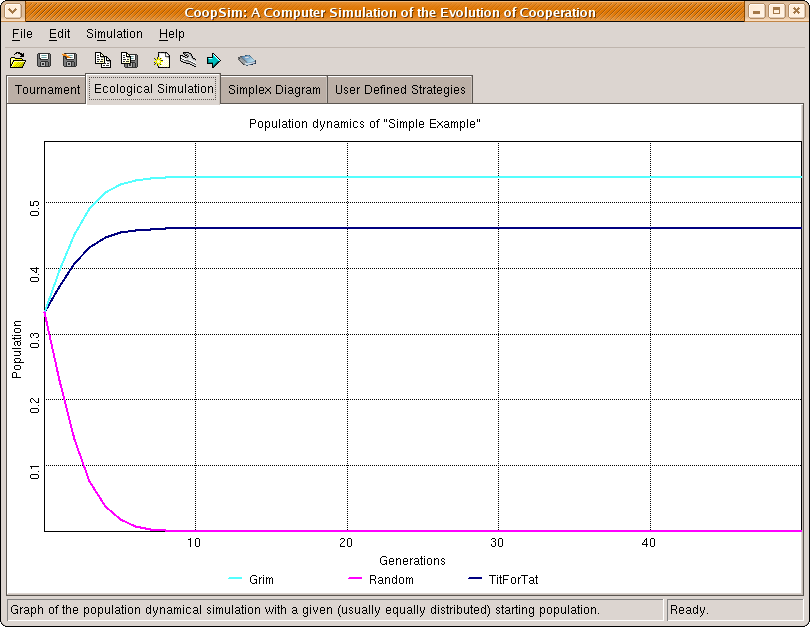Open the window menu button in title bar
This screenshot has width=810, height=627.
tap(12, 12)
